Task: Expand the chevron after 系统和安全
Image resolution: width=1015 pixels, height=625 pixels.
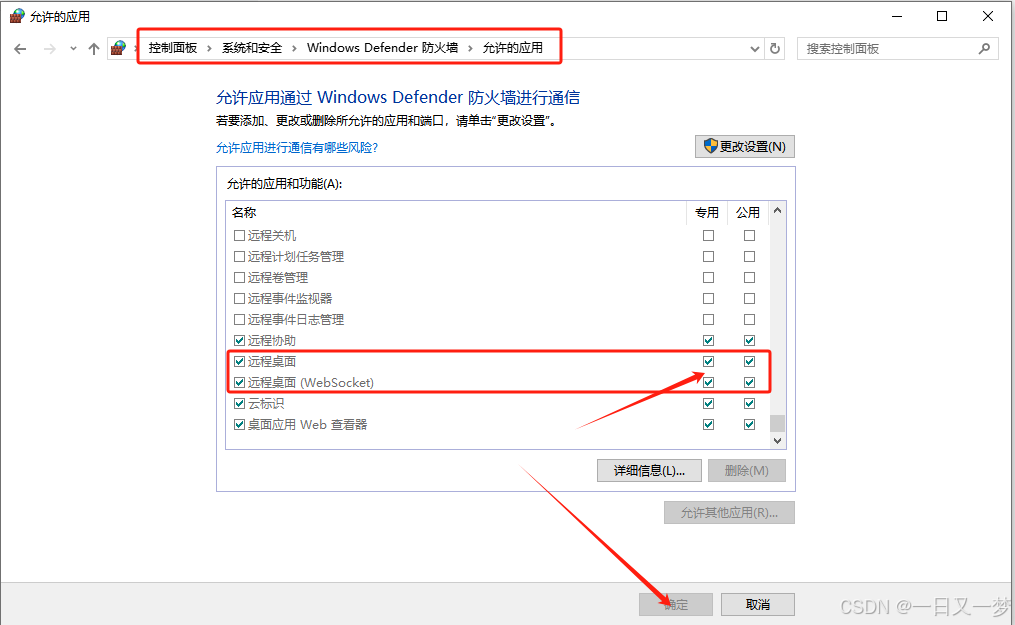Action: click(x=294, y=49)
